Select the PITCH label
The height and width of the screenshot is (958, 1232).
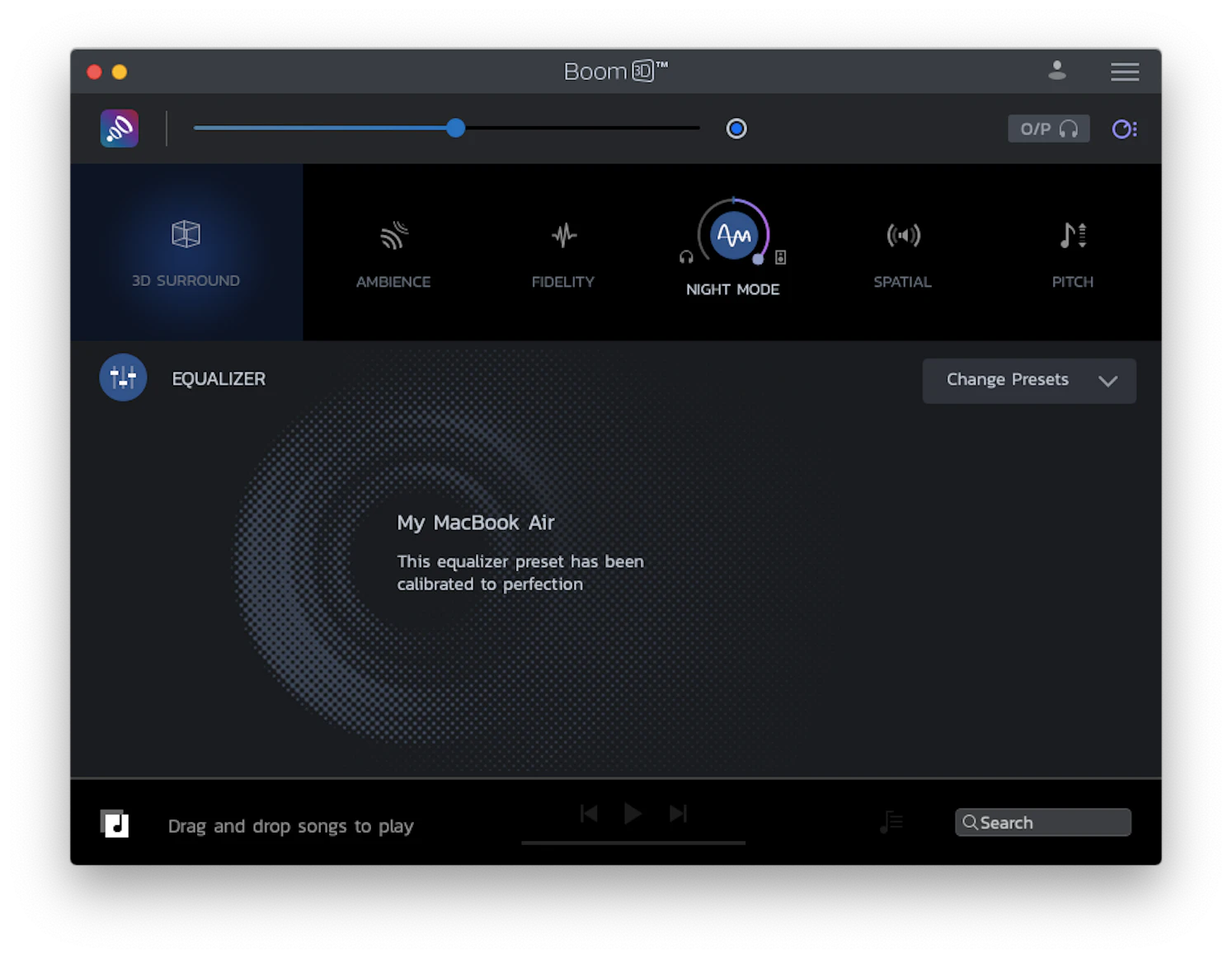(1073, 282)
